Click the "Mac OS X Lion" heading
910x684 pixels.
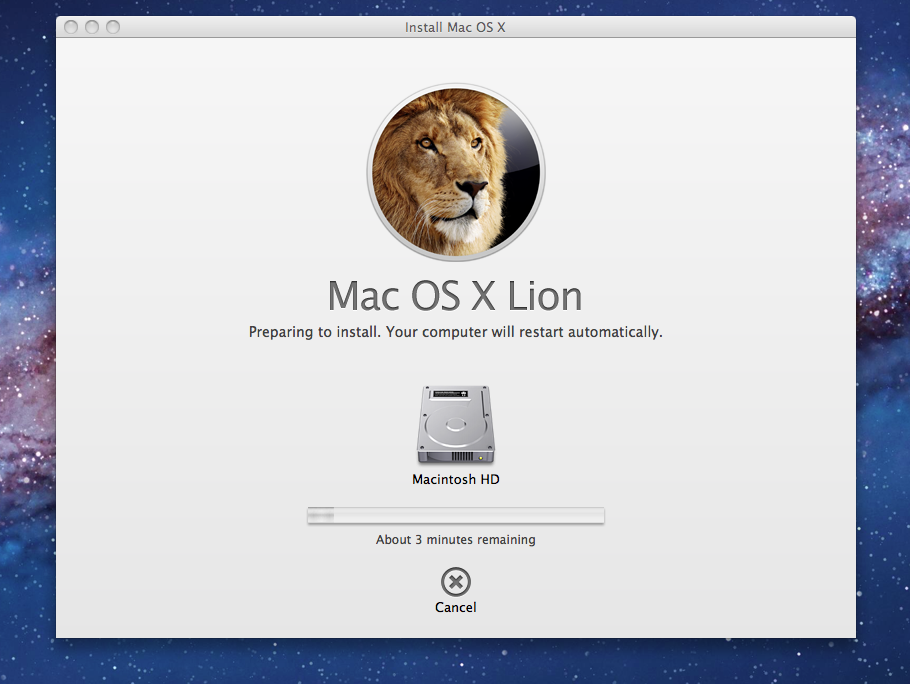455,296
